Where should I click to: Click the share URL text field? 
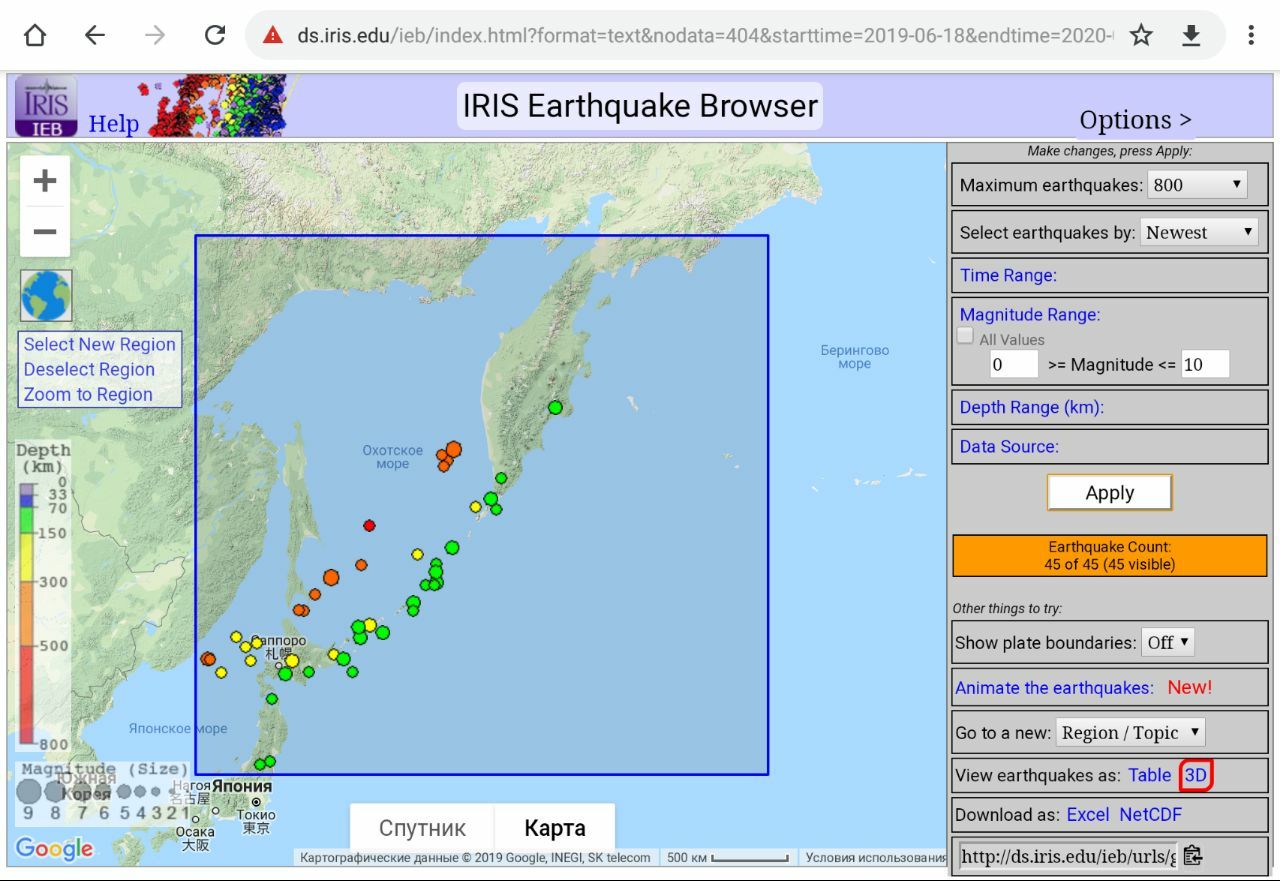(x=1068, y=856)
